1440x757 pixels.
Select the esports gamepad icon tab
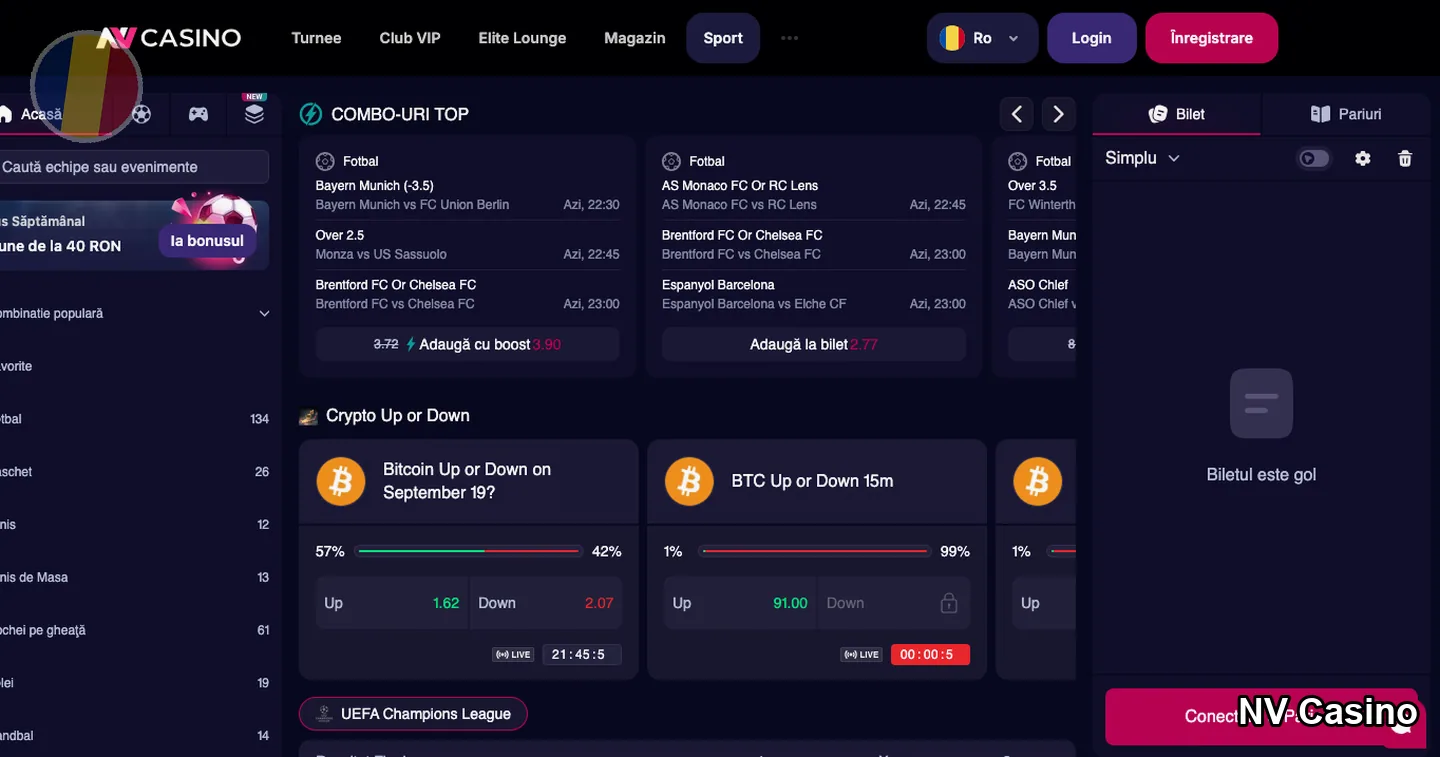click(x=198, y=114)
